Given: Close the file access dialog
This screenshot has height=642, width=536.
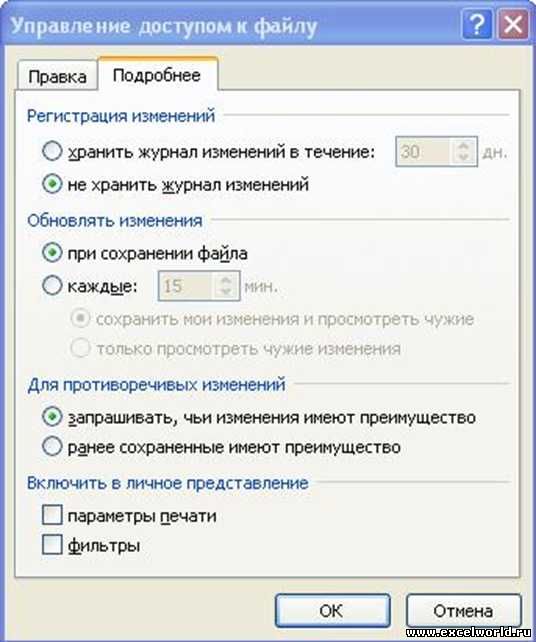Looking at the screenshot, I should (513, 25).
